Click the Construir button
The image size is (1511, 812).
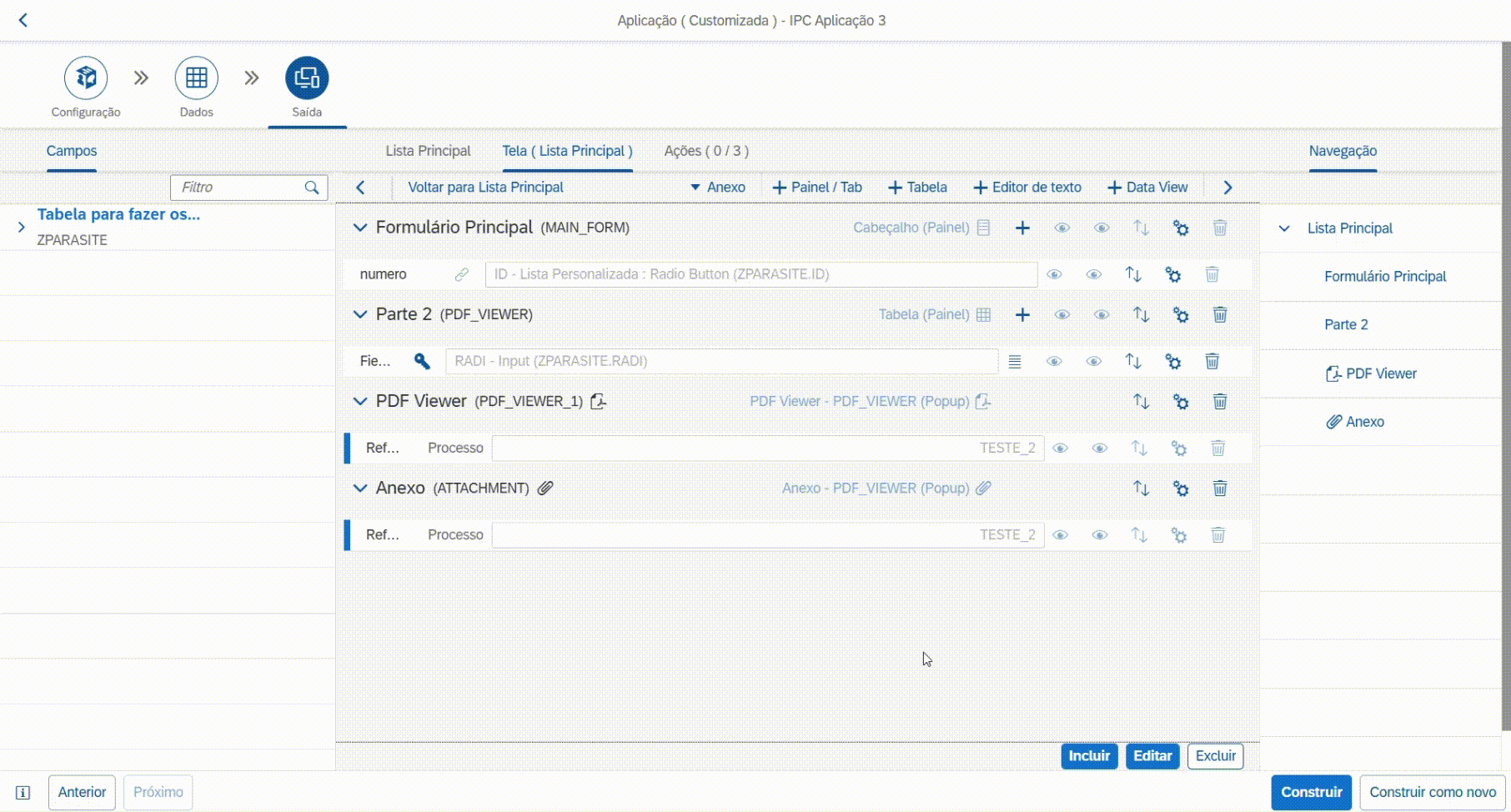click(1311, 792)
